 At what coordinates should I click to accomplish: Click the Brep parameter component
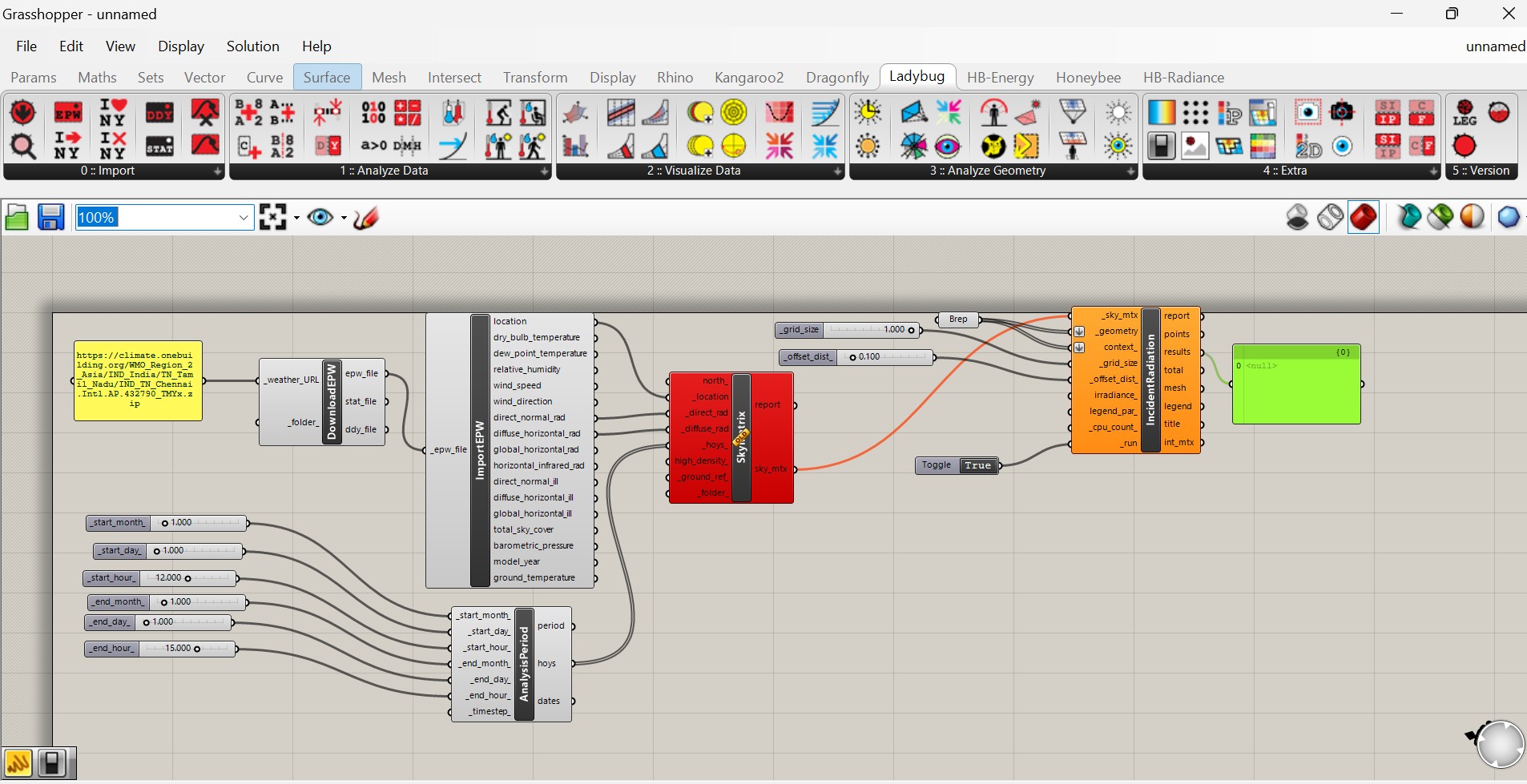pos(958,320)
